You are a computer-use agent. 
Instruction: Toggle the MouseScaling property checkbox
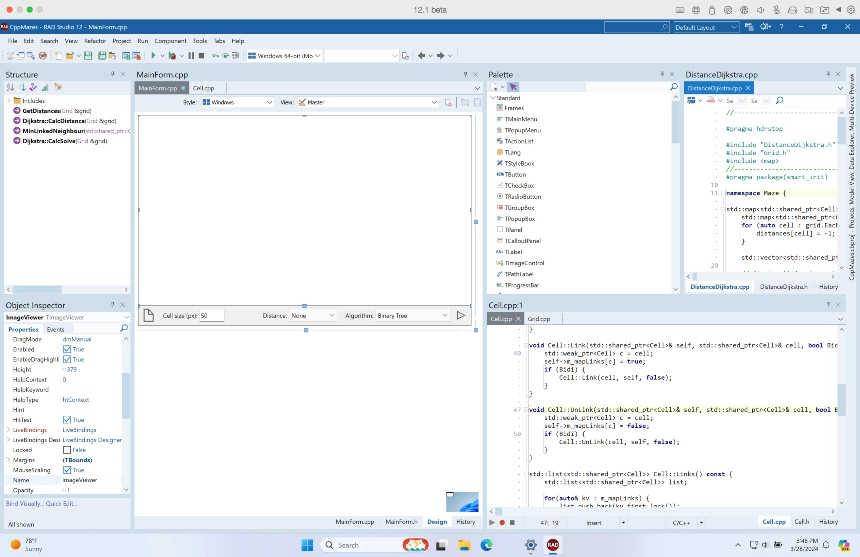pyautogui.click(x=67, y=470)
